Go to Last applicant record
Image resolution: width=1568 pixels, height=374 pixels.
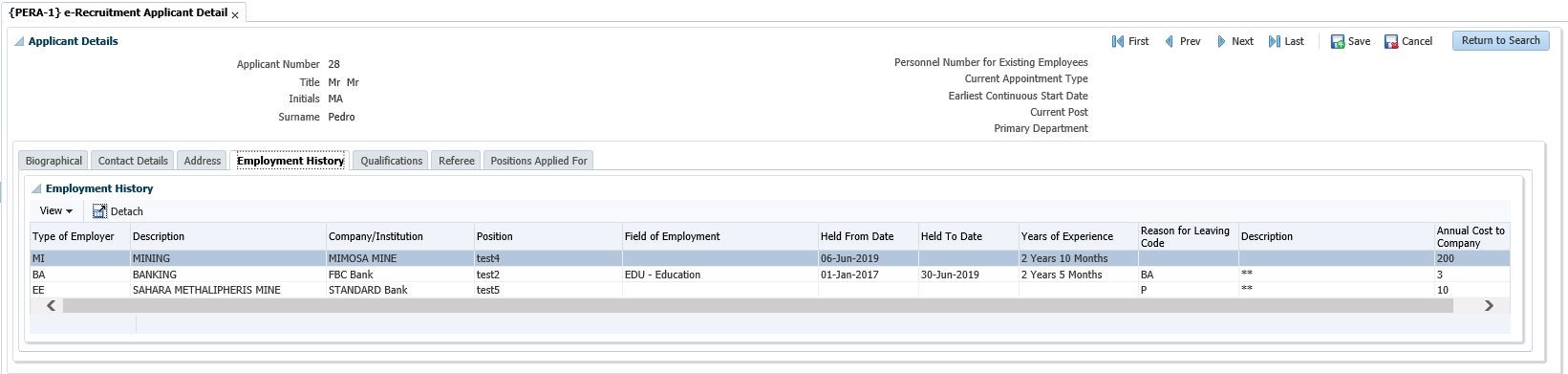click(x=1286, y=41)
